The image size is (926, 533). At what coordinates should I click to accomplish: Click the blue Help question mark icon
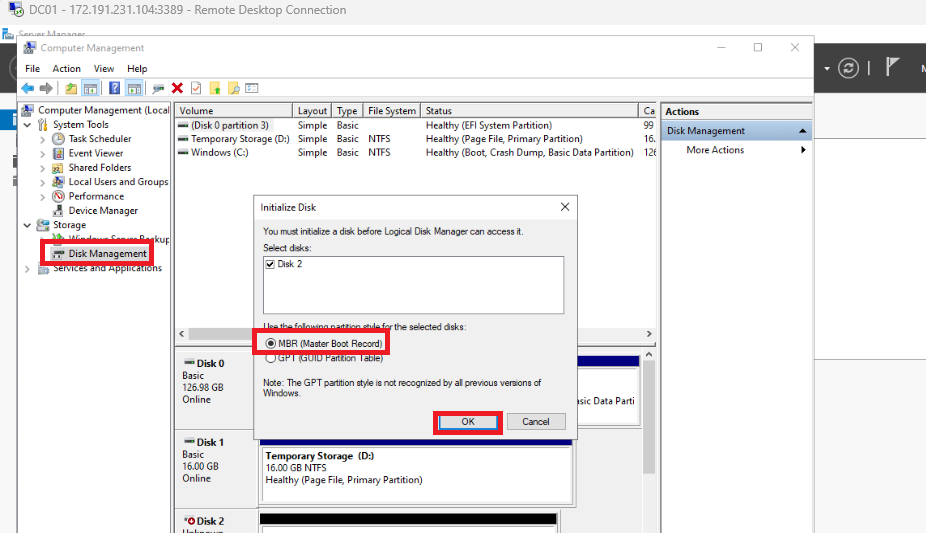tap(115, 89)
